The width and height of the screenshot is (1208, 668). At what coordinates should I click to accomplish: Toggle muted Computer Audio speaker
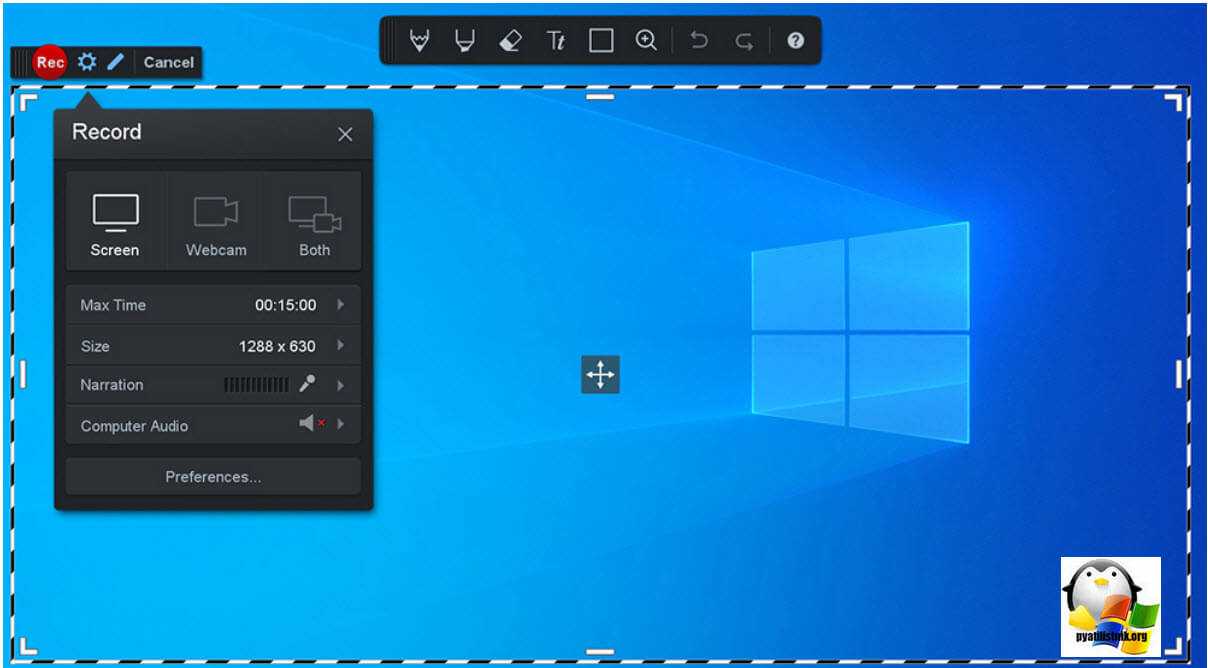click(311, 424)
